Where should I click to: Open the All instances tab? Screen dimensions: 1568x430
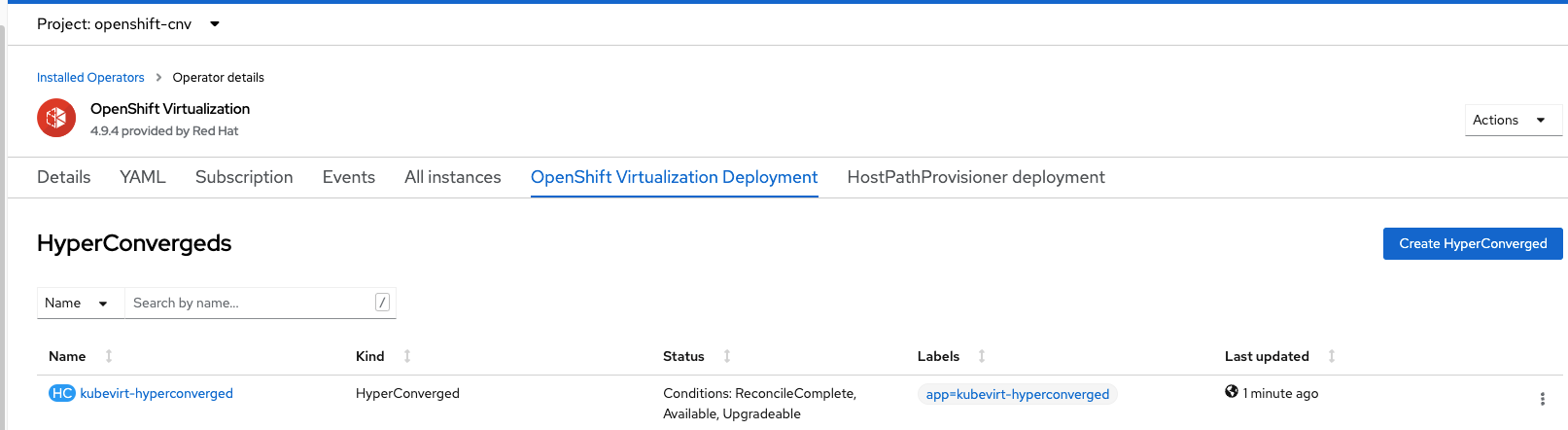(453, 177)
